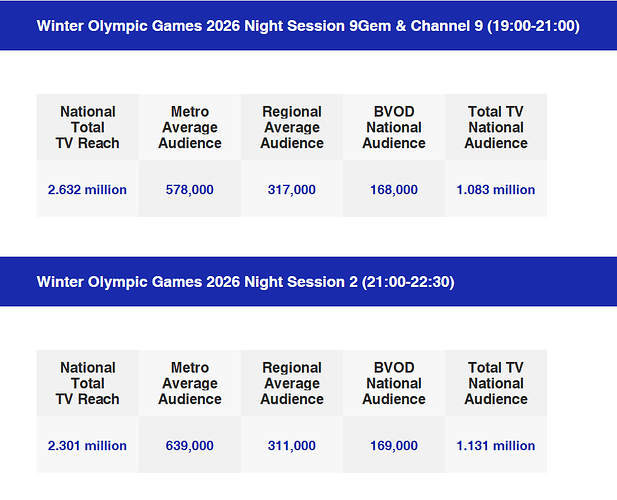Image resolution: width=617 pixels, height=500 pixels.
Task: Select National Total TV Reach header above 2.301 million
Action: pos(87,383)
